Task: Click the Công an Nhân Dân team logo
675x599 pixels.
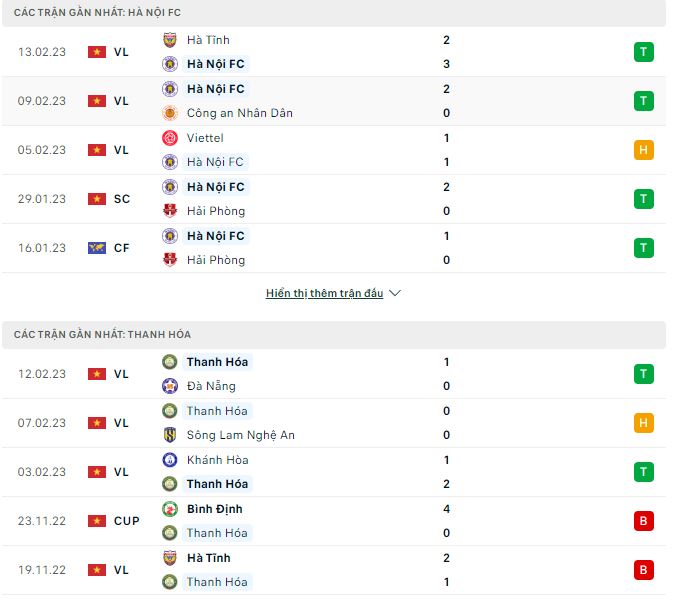Action: click(x=170, y=113)
